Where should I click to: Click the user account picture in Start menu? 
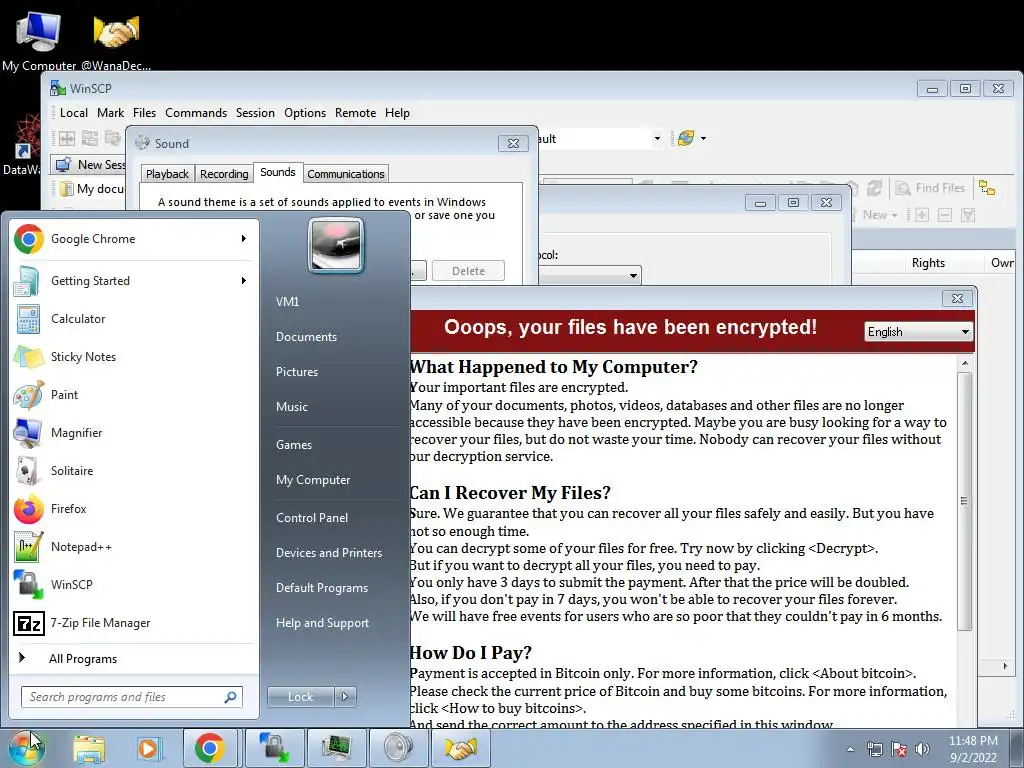coord(336,245)
